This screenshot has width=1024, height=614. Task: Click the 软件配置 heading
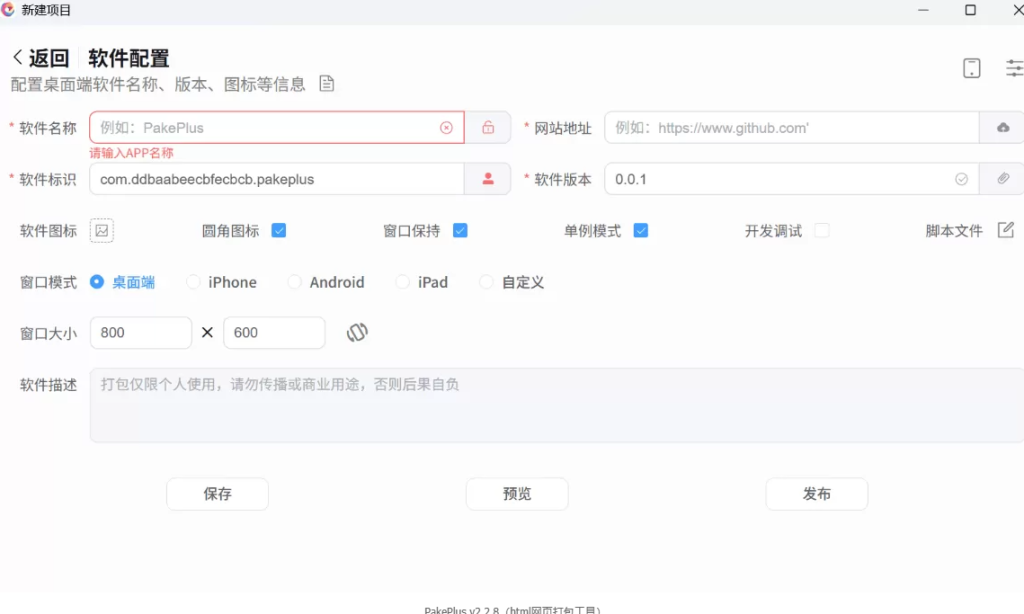tap(129, 58)
